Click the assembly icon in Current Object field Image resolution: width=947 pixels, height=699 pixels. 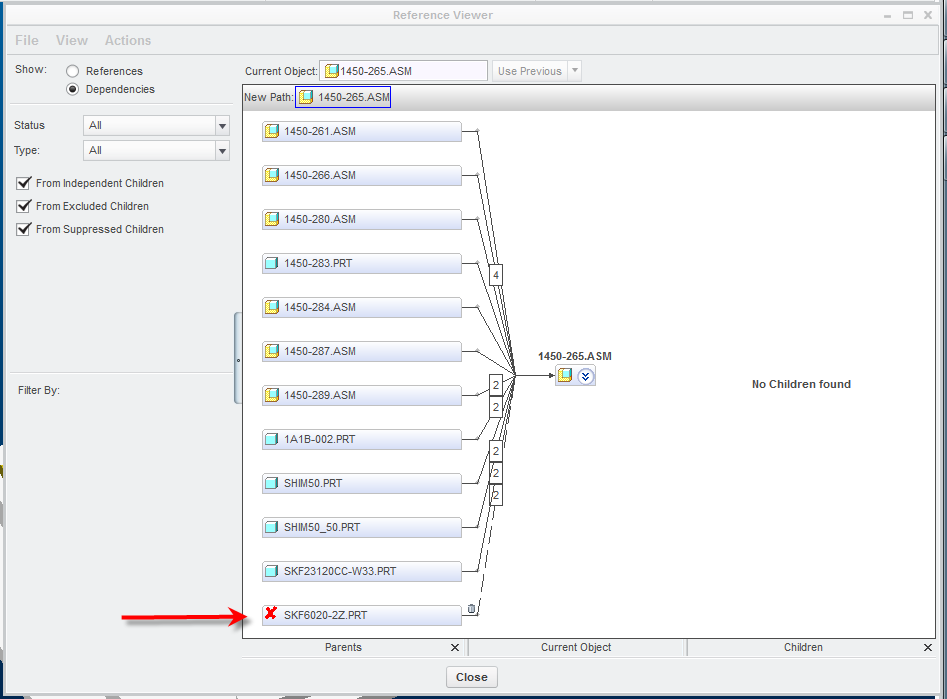pyautogui.click(x=332, y=71)
